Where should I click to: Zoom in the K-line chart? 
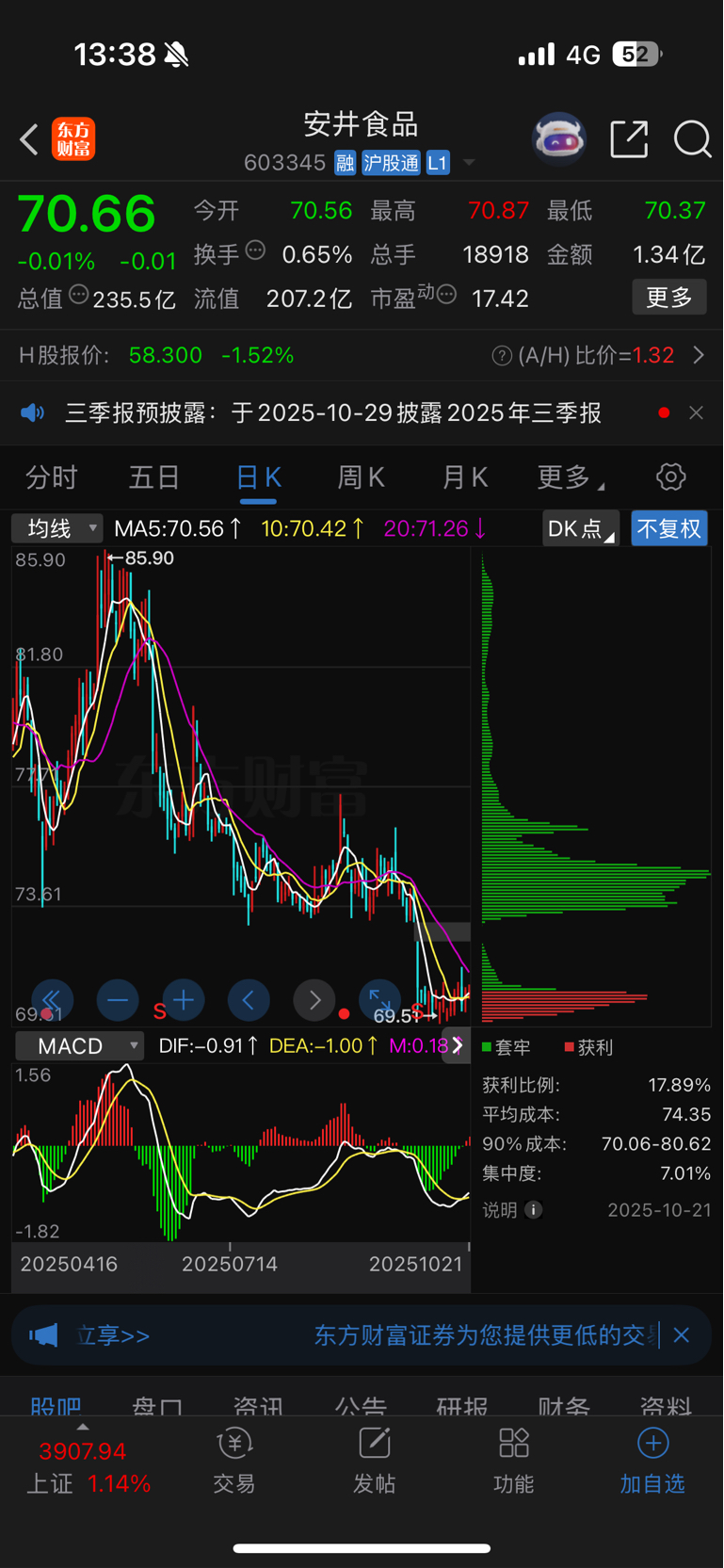pyautogui.click(x=184, y=1000)
